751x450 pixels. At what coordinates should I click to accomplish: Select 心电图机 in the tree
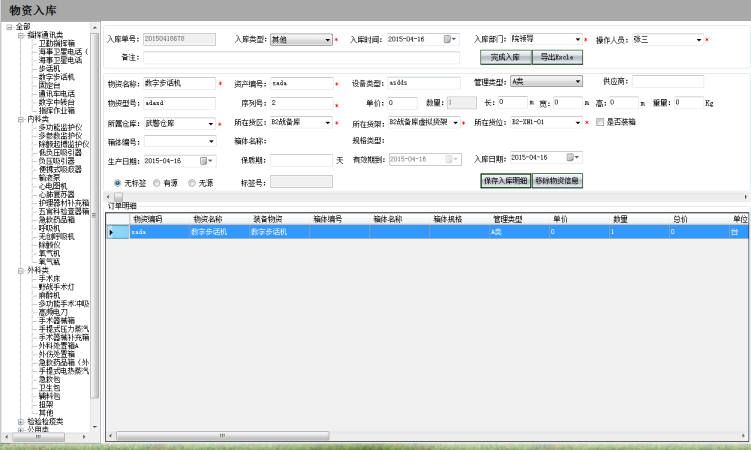53,186
